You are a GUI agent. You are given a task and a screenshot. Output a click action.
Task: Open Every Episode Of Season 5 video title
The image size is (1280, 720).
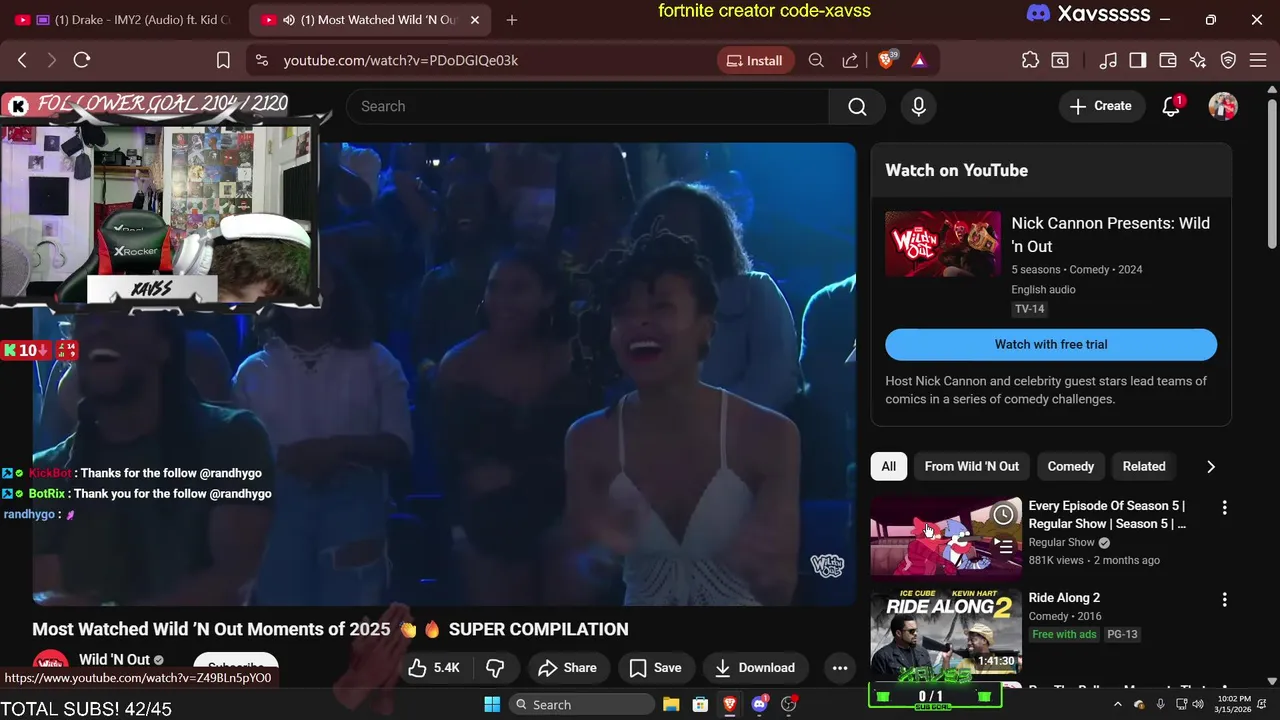[x=1107, y=515]
